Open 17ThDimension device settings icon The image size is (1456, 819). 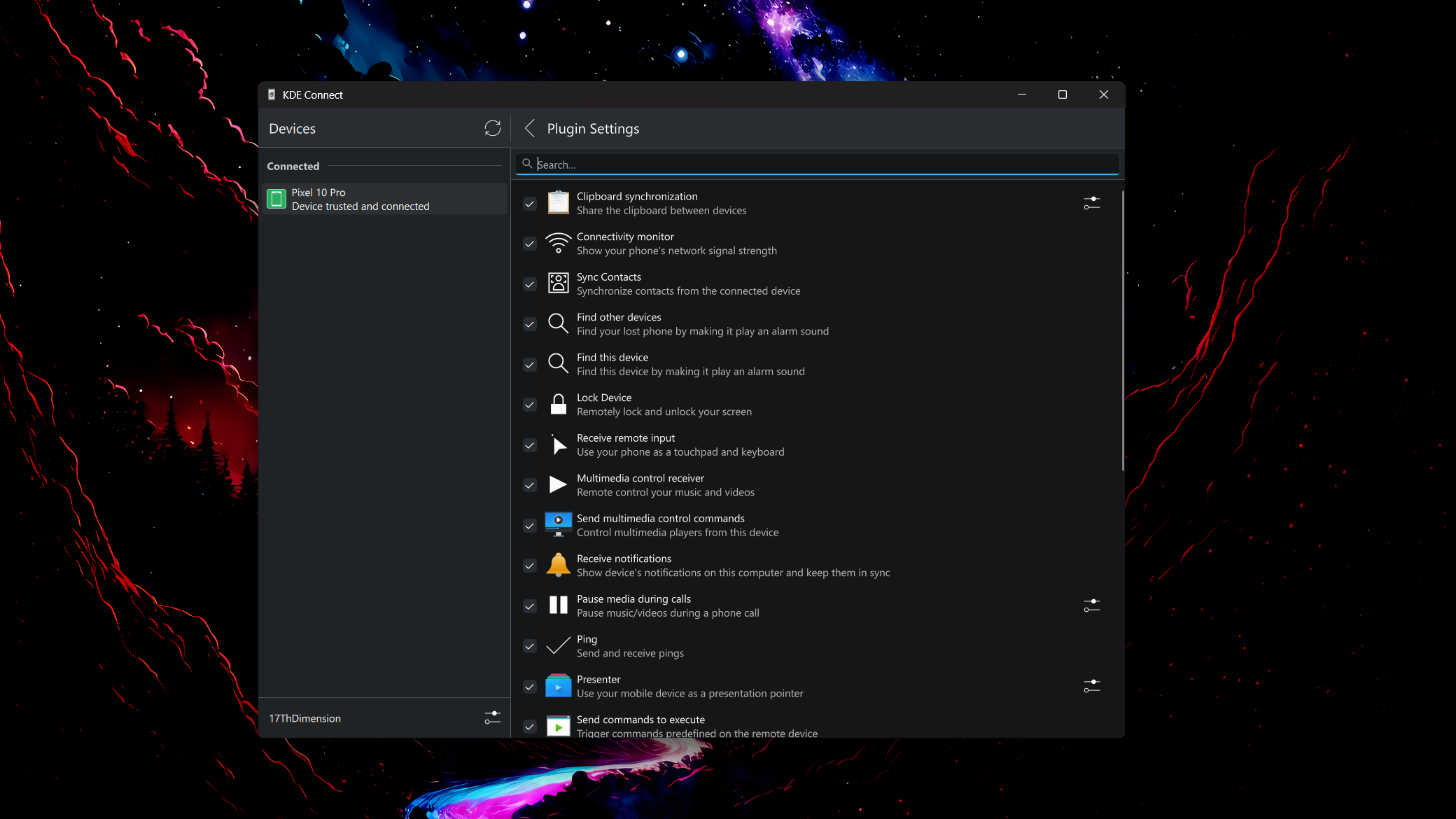[x=493, y=717]
